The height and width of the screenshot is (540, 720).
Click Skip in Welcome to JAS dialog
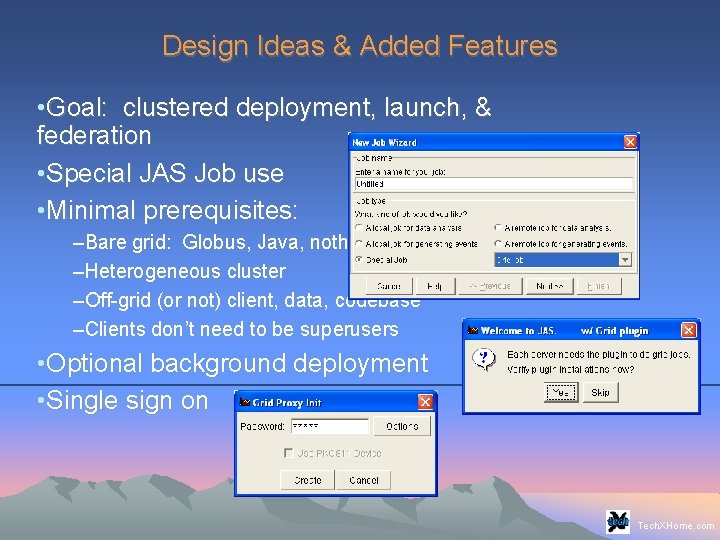[x=600, y=393]
